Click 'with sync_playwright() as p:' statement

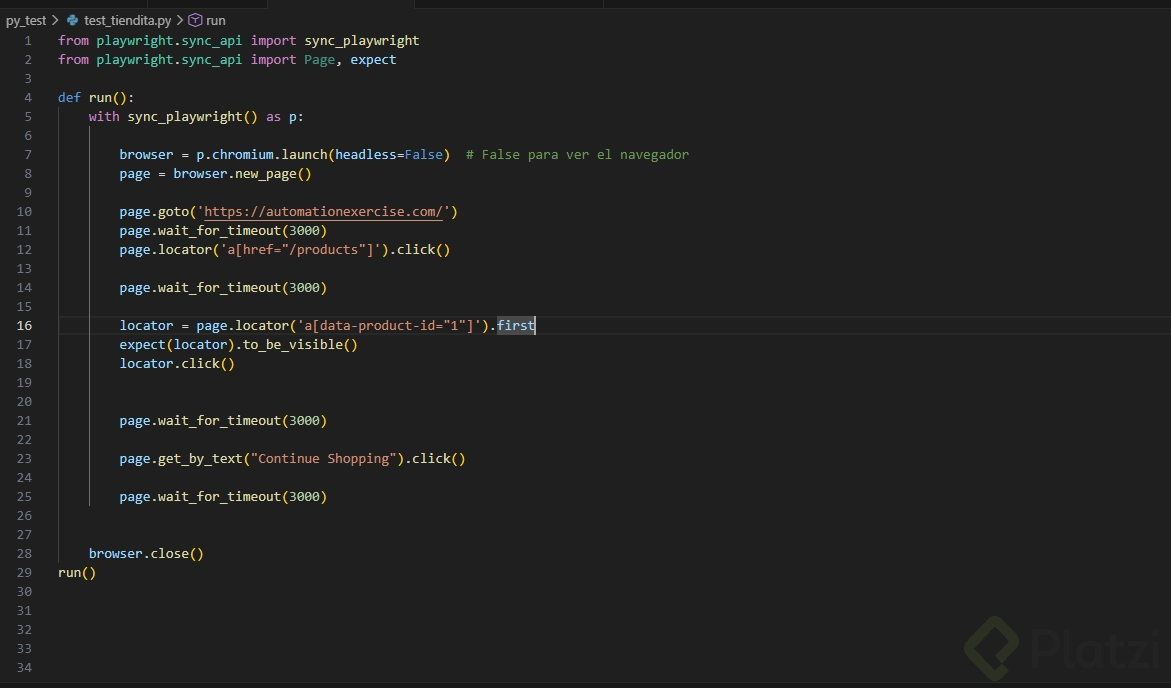(x=196, y=117)
